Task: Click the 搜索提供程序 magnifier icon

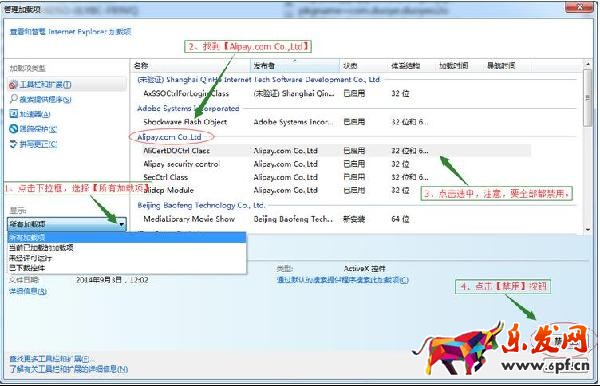Action: pos(14,99)
